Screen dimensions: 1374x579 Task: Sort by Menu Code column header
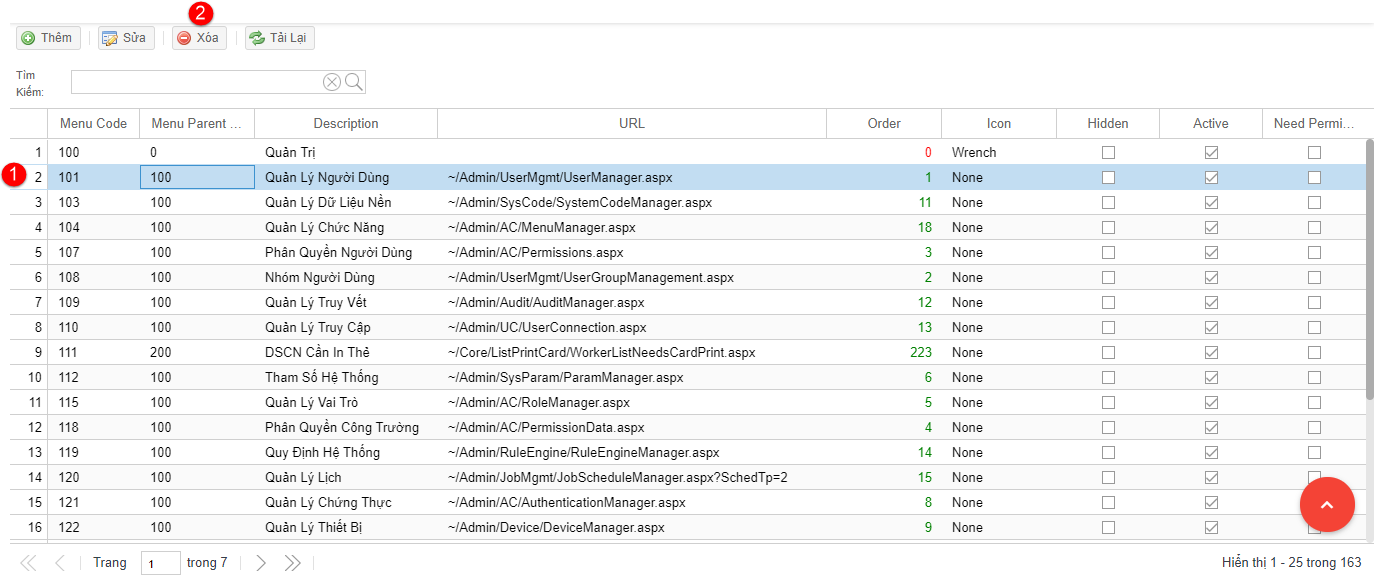click(x=93, y=124)
